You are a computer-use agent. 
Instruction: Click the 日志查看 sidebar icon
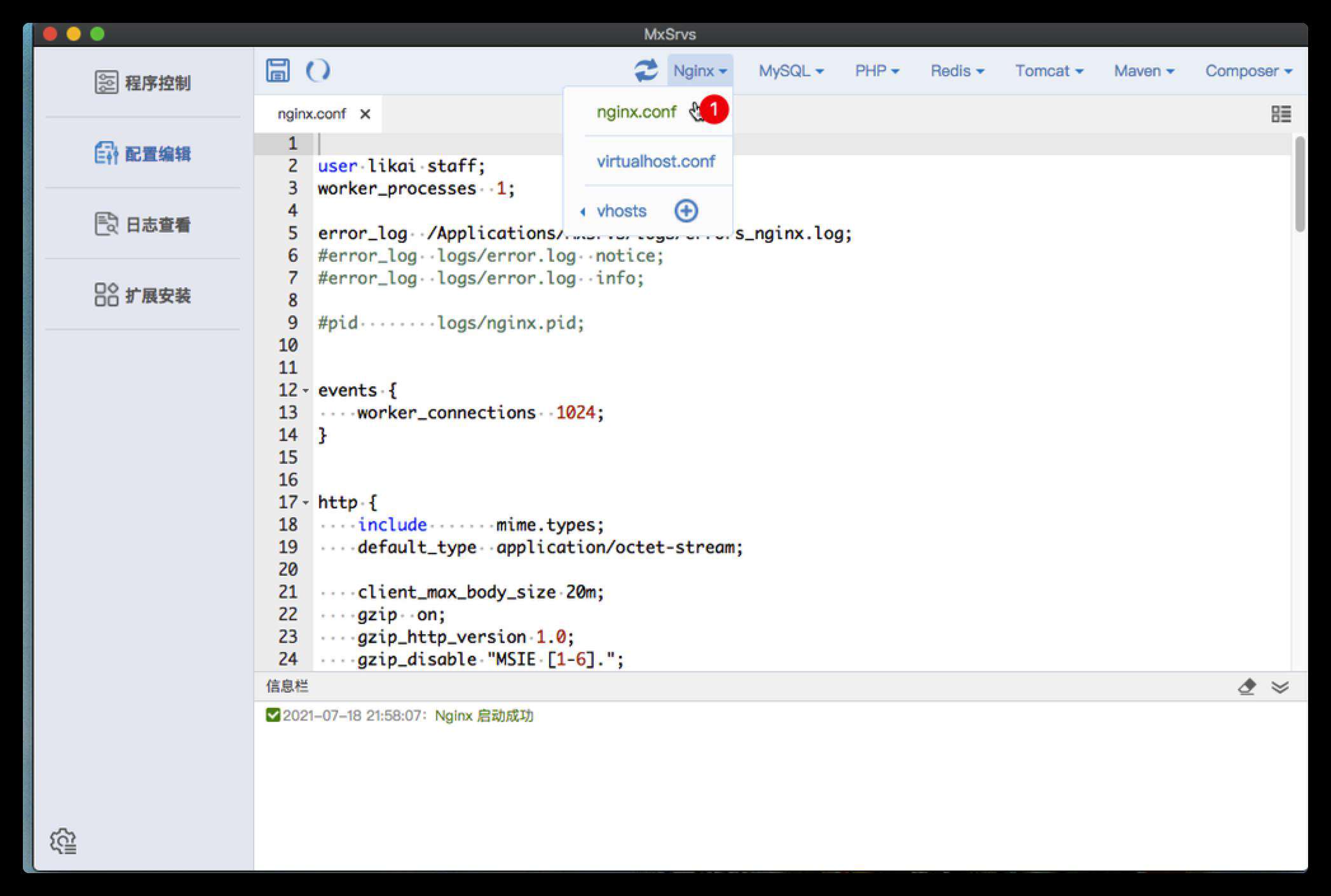pyautogui.click(x=106, y=224)
